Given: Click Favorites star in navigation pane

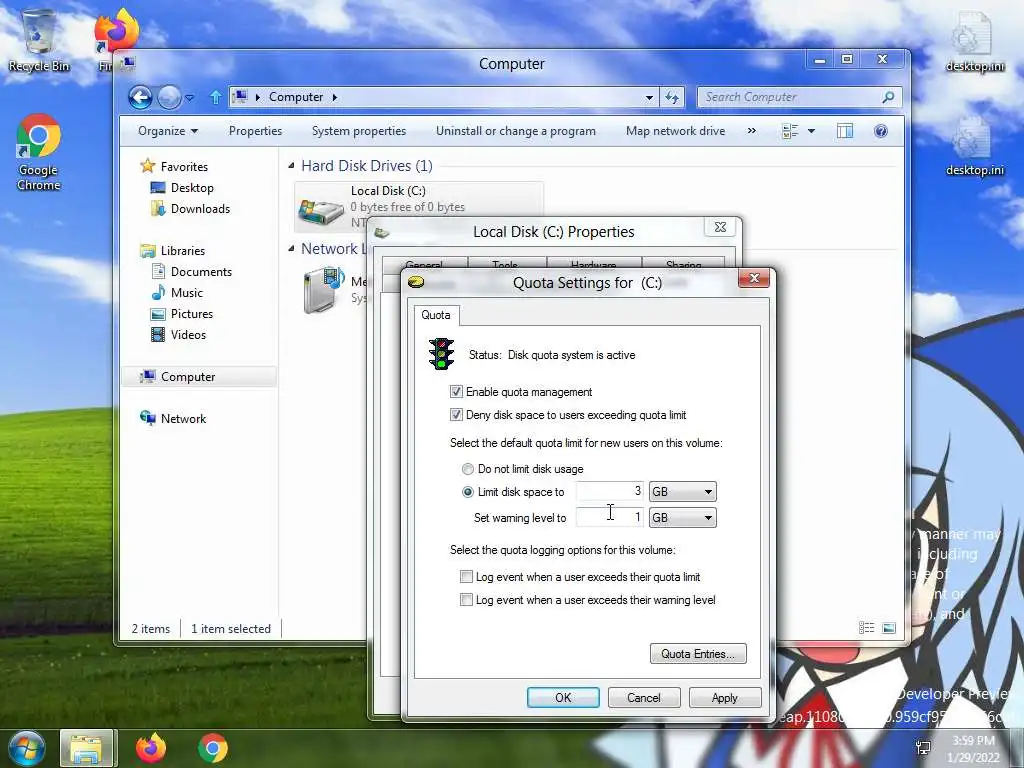Looking at the screenshot, I should pyautogui.click(x=148, y=166).
